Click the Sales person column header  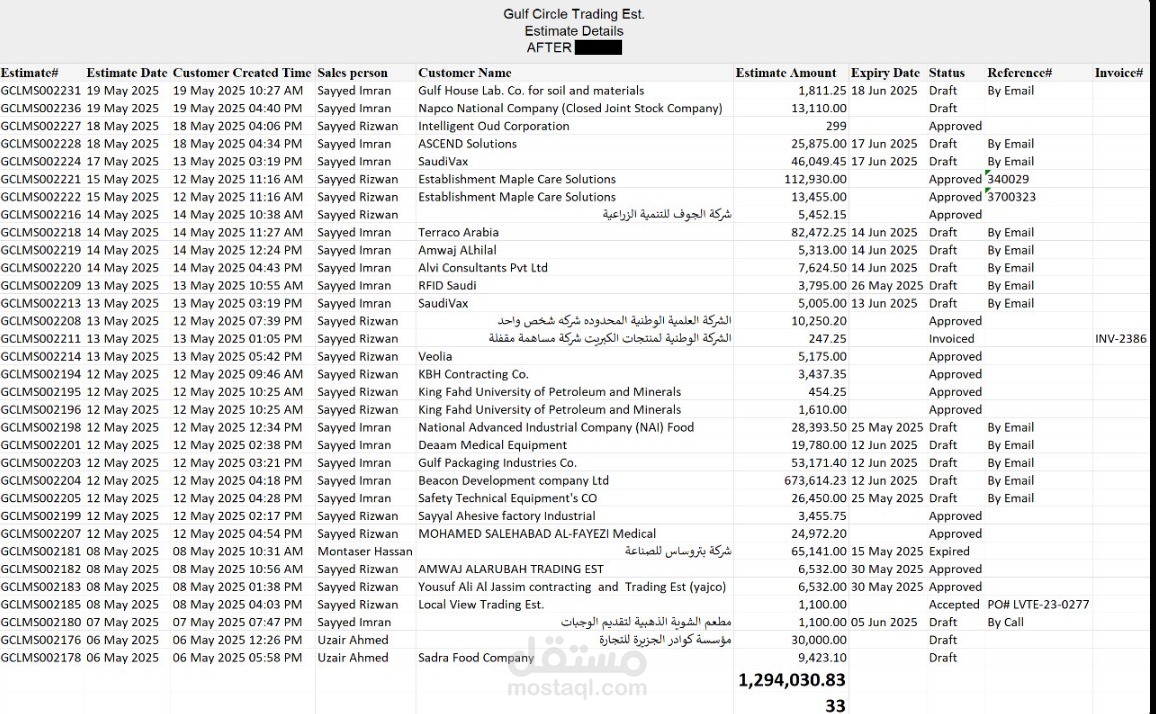(x=352, y=73)
